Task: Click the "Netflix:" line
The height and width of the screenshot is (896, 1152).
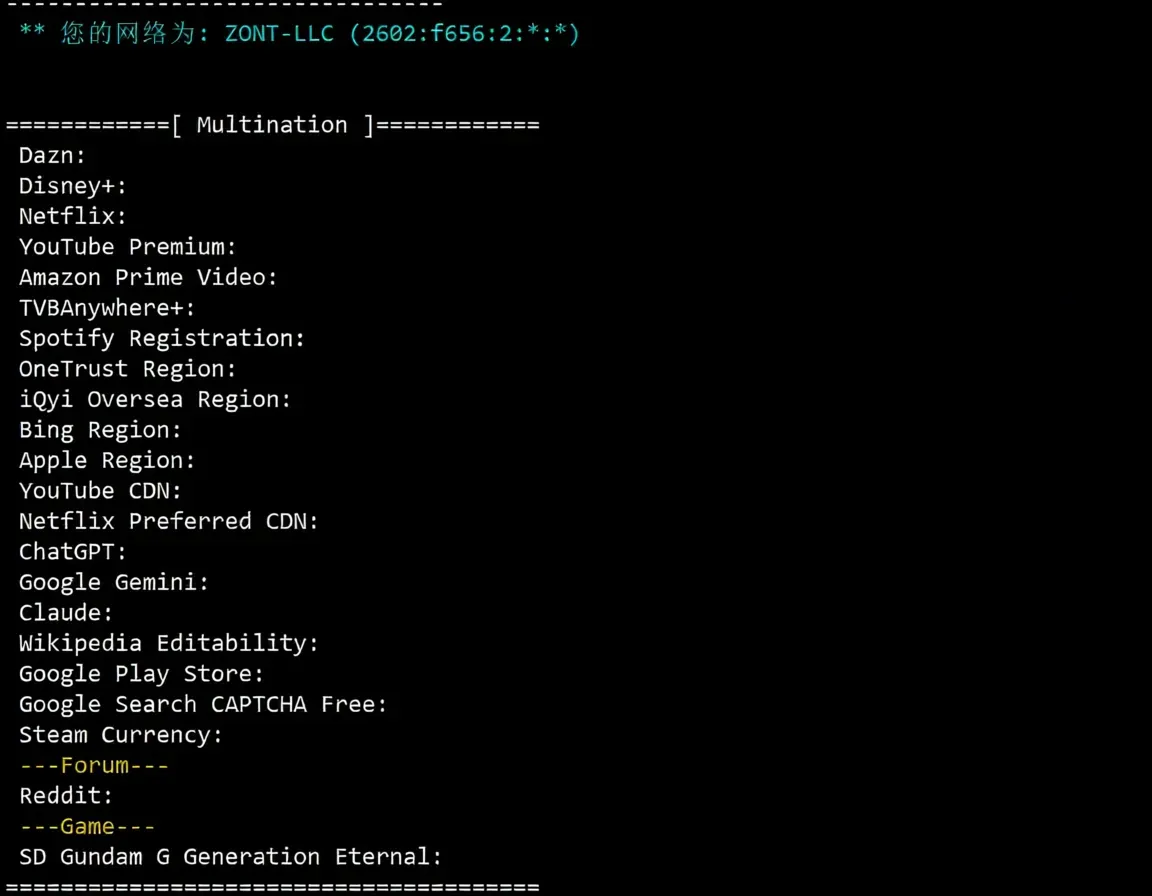Action: (73, 216)
